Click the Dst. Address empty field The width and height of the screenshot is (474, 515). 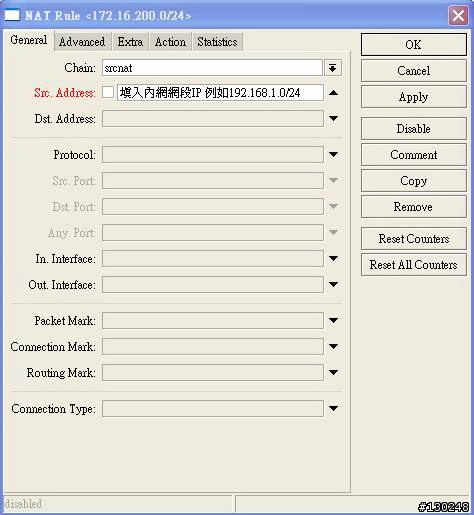213,119
